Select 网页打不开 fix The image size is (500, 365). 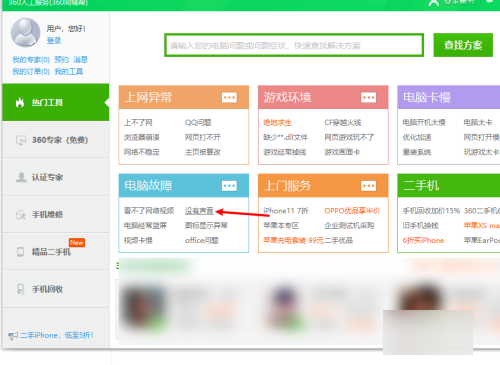(x=203, y=137)
